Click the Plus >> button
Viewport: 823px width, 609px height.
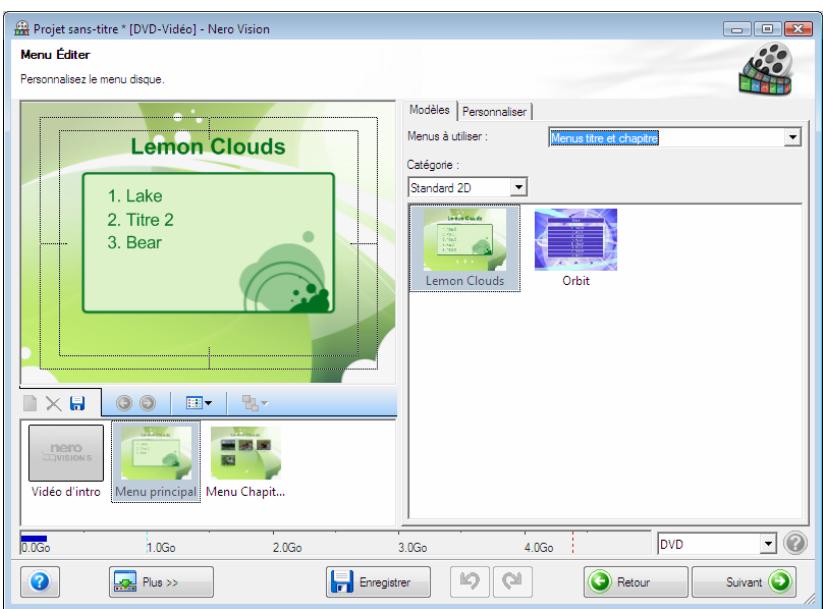click(161, 582)
